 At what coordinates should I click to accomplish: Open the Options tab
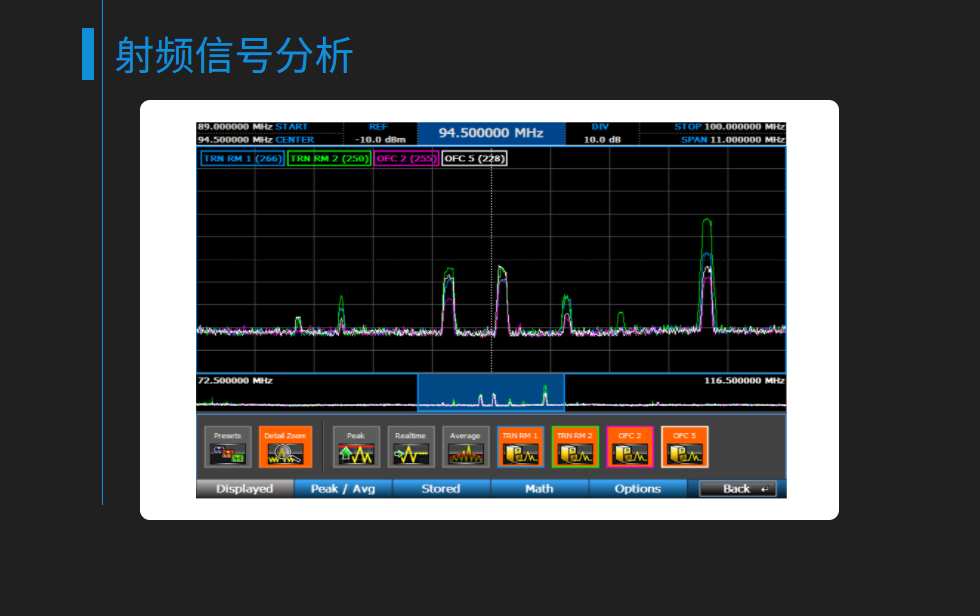coord(638,489)
